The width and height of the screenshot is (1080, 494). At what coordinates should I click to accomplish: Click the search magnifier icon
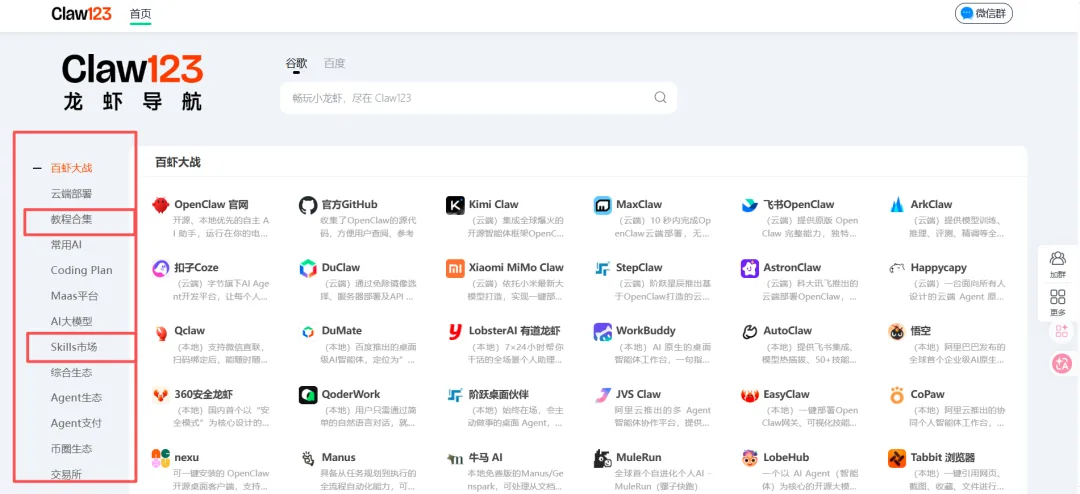click(x=661, y=98)
